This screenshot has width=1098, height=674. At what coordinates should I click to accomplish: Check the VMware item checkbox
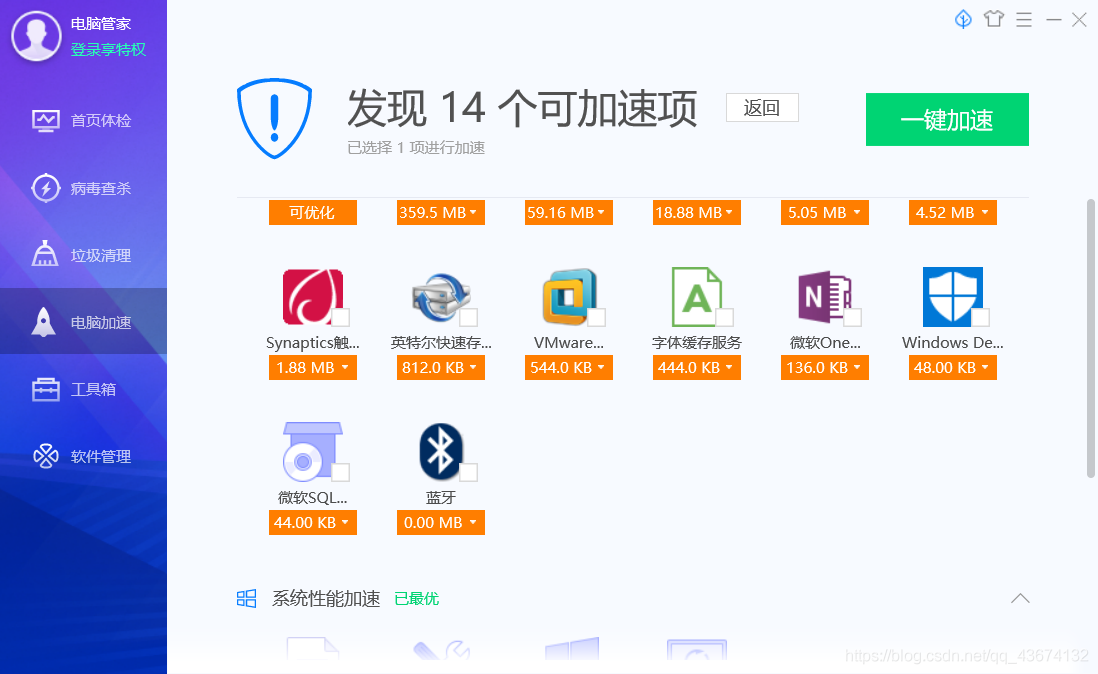[597, 317]
